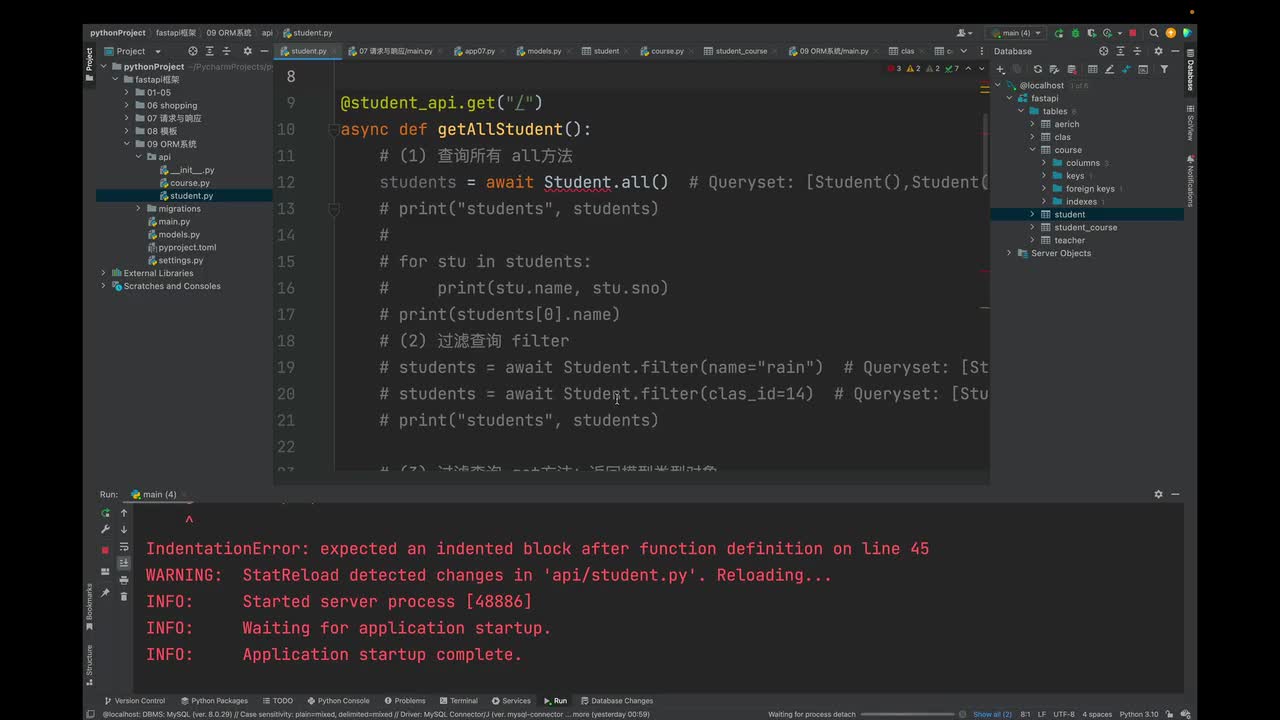Open course.py in the Project tree
Image resolution: width=1280 pixels, height=720 pixels.
tap(189, 183)
